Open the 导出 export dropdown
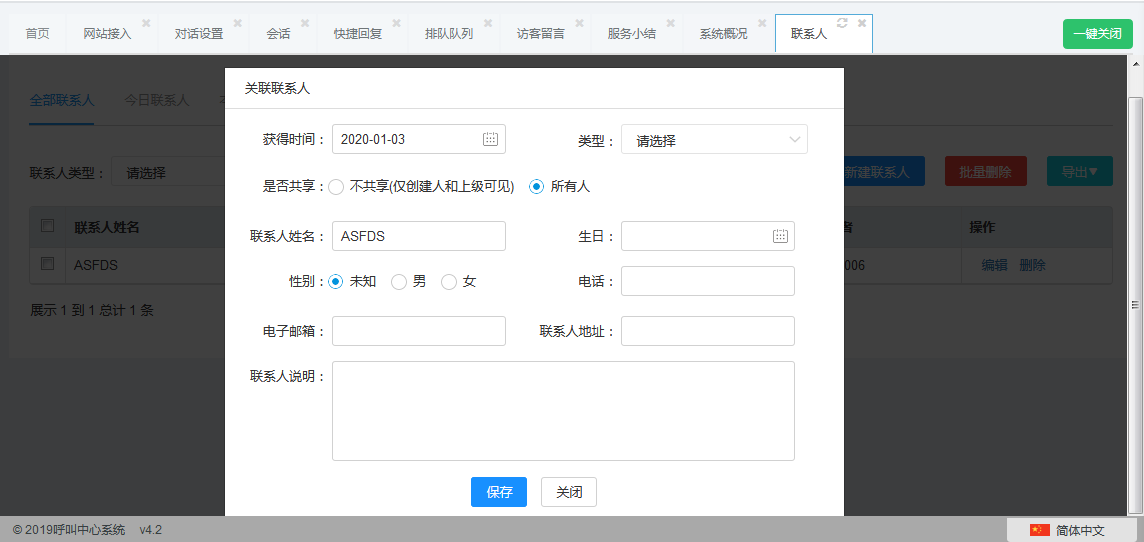The height and width of the screenshot is (542, 1144). 1079,172
